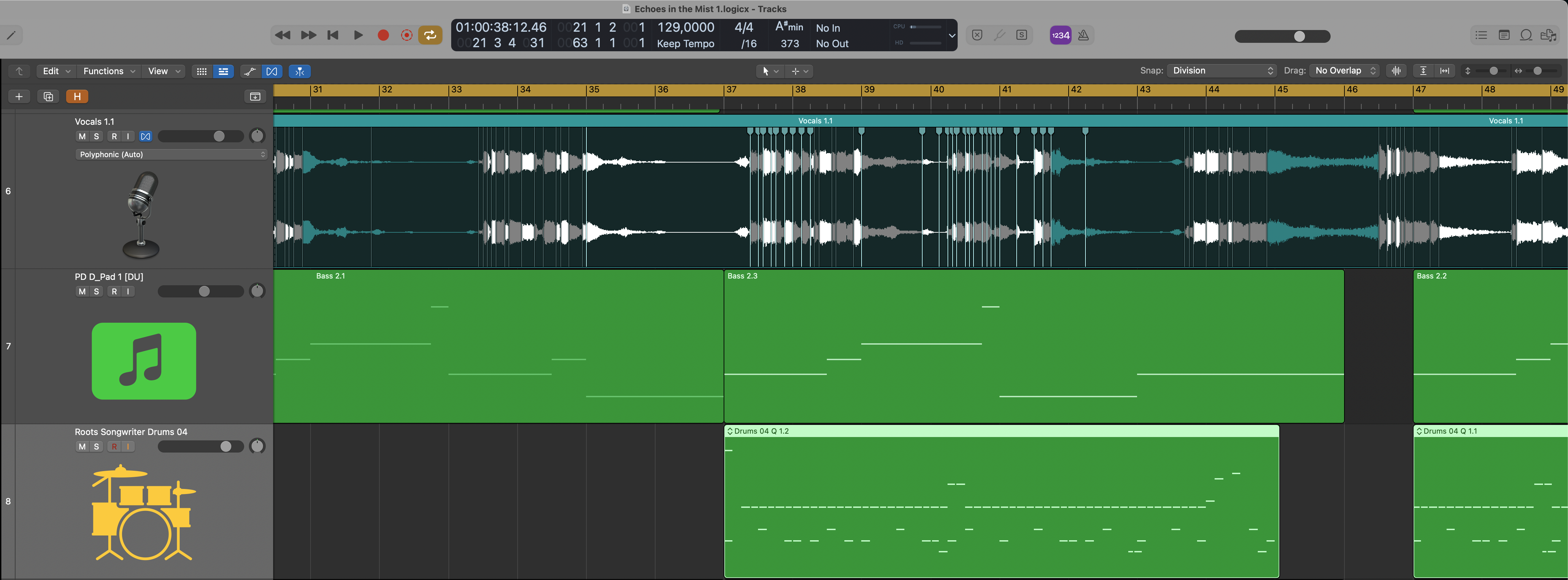Viewport: 1568px width, 580px height.
Task: Open the Drag No Overlap dropdown
Action: point(1344,70)
